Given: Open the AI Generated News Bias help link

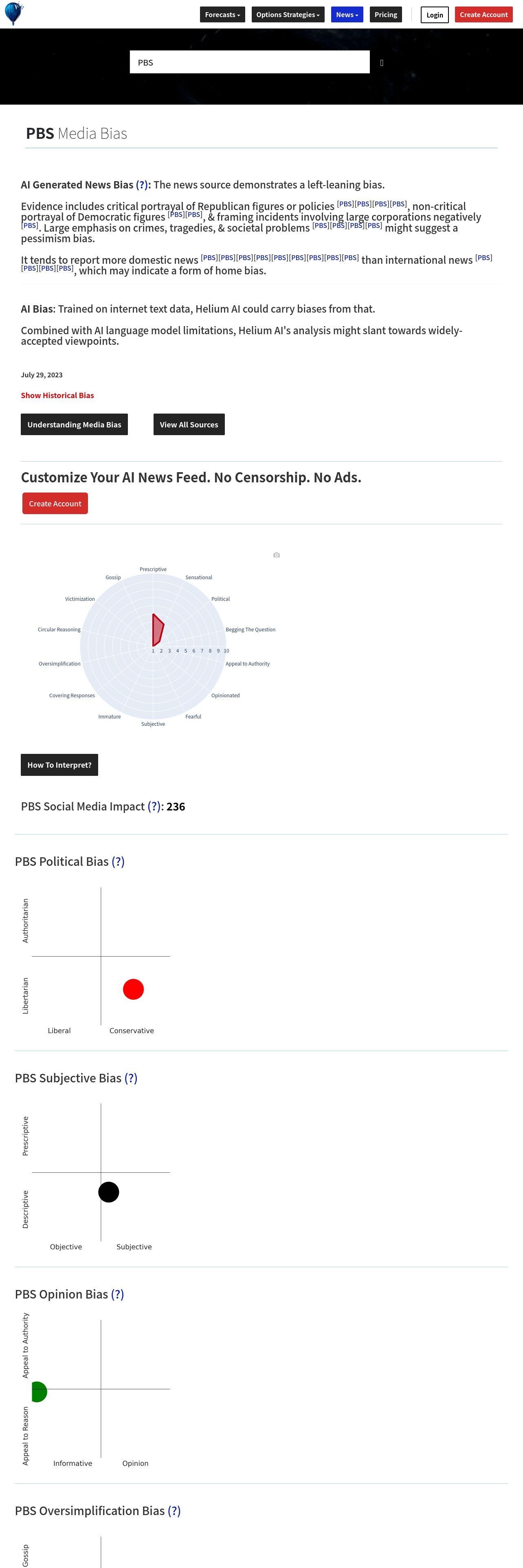Looking at the screenshot, I should click(x=142, y=184).
